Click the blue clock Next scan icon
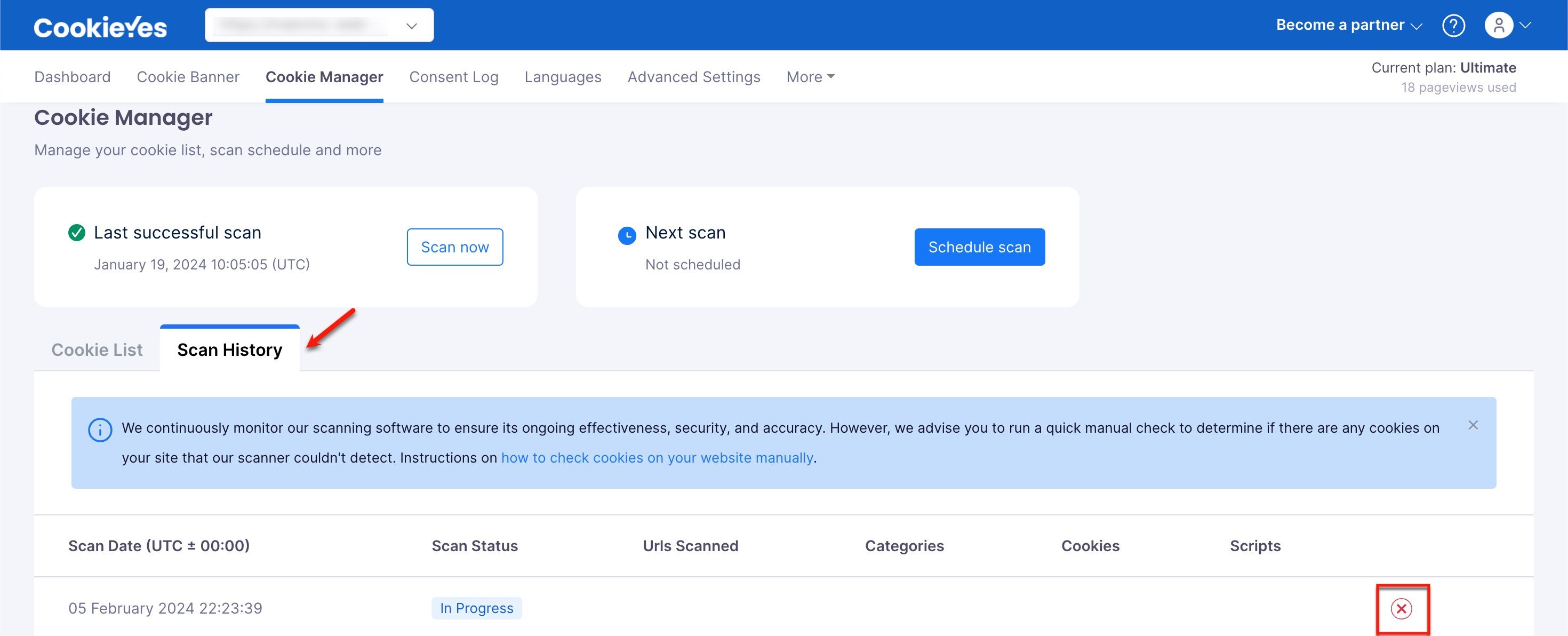 coord(627,235)
